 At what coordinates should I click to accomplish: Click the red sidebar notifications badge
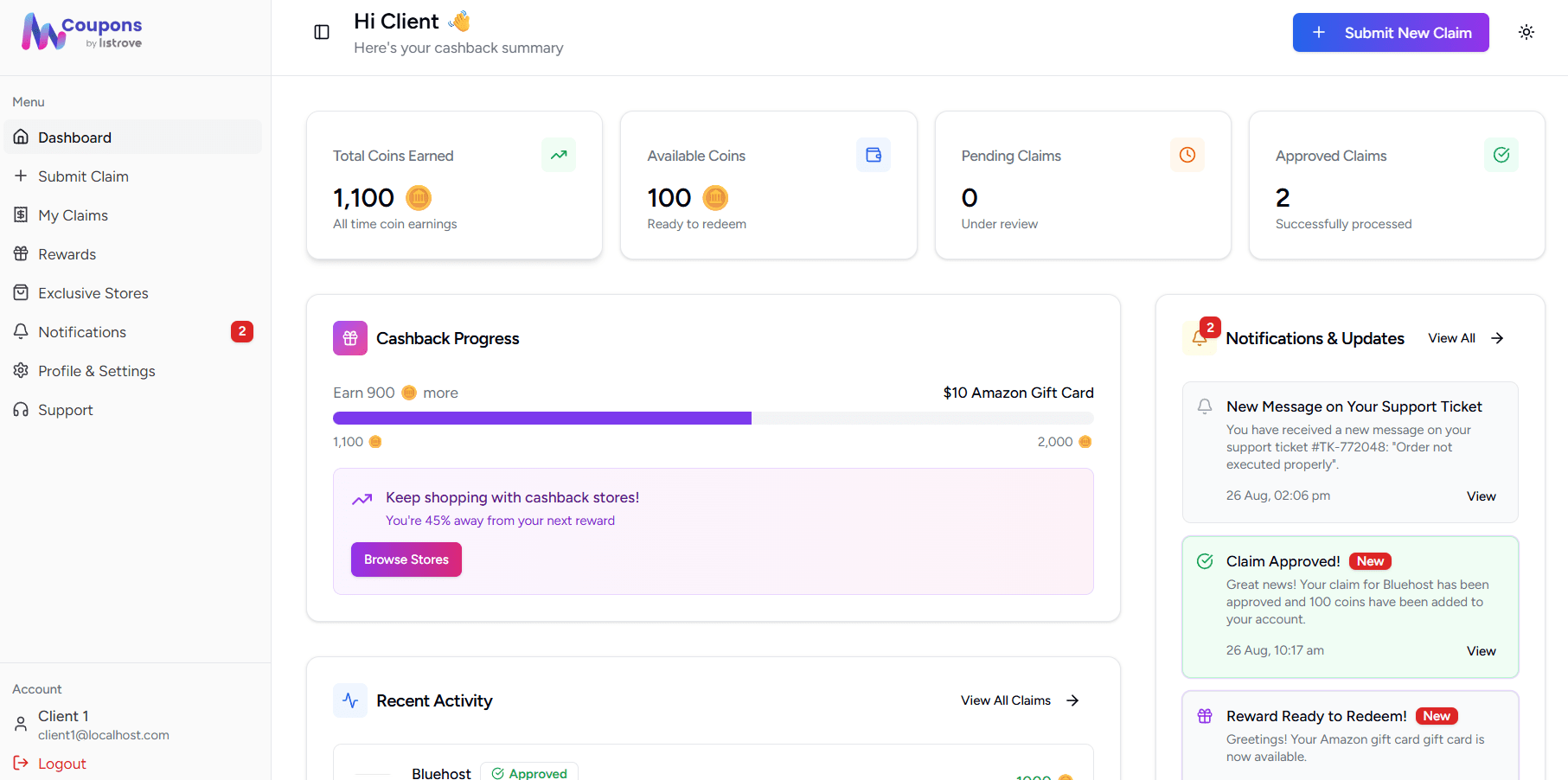coord(242,331)
